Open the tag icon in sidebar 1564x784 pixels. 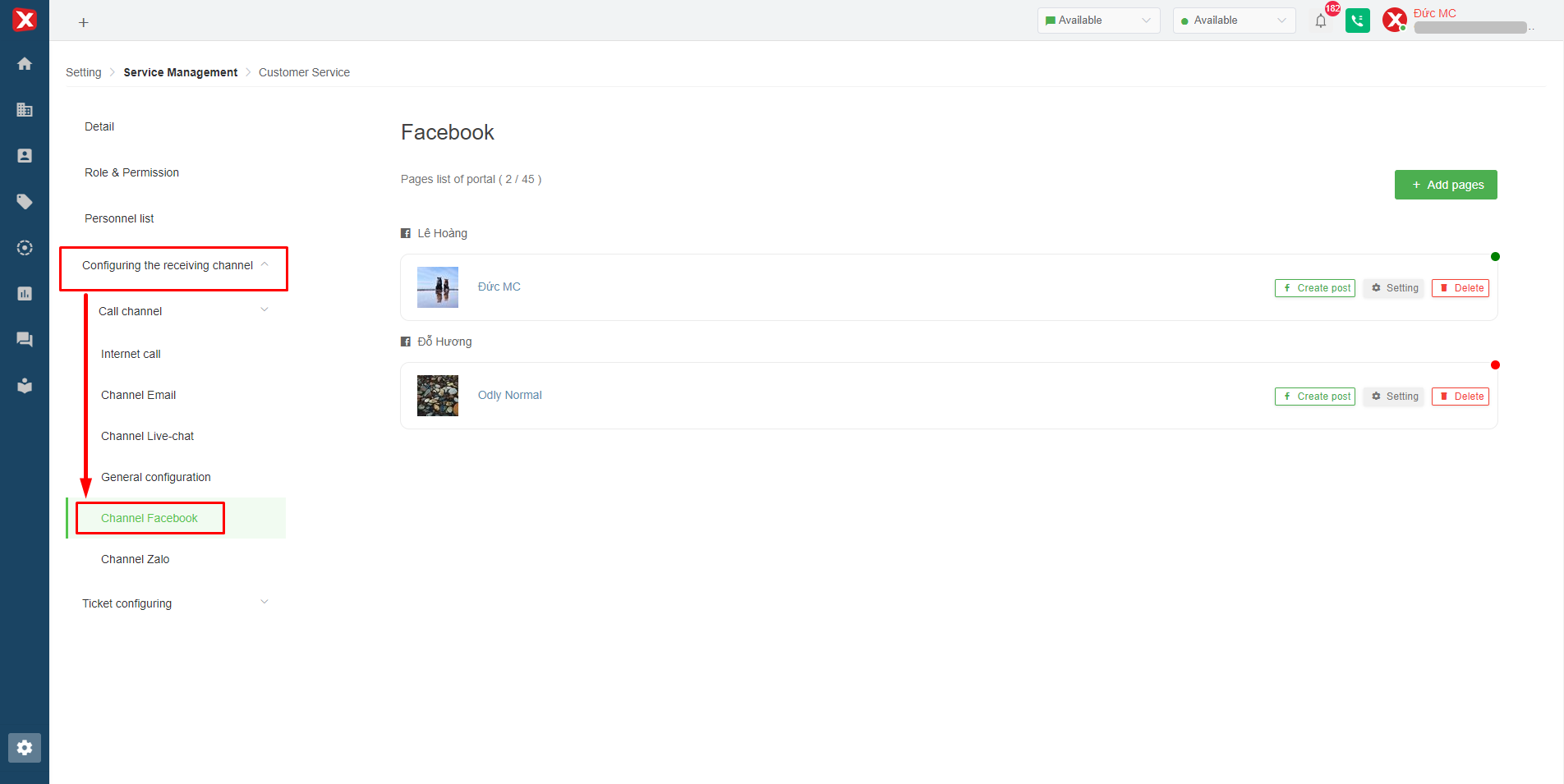(25, 202)
